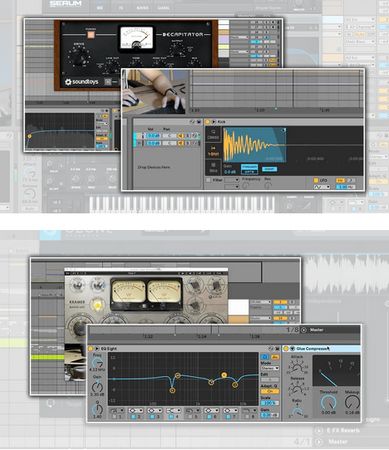Open band 8 filter type dropdown

tap(249, 410)
